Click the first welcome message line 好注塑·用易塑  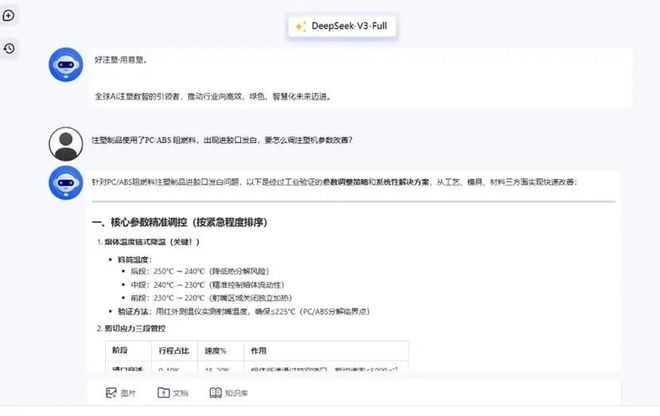point(121,60)
